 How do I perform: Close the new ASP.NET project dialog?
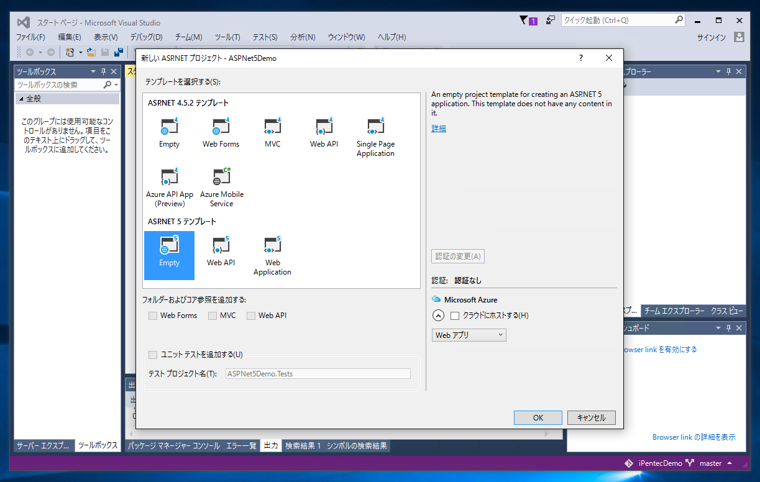(x=609, y=58)
